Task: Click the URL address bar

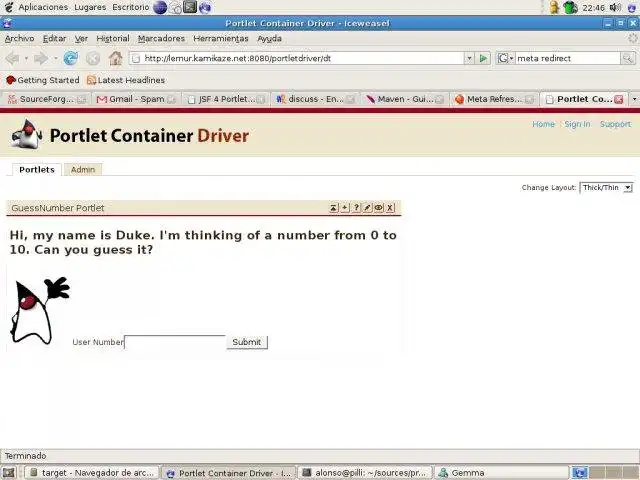Action: (297, 58)
